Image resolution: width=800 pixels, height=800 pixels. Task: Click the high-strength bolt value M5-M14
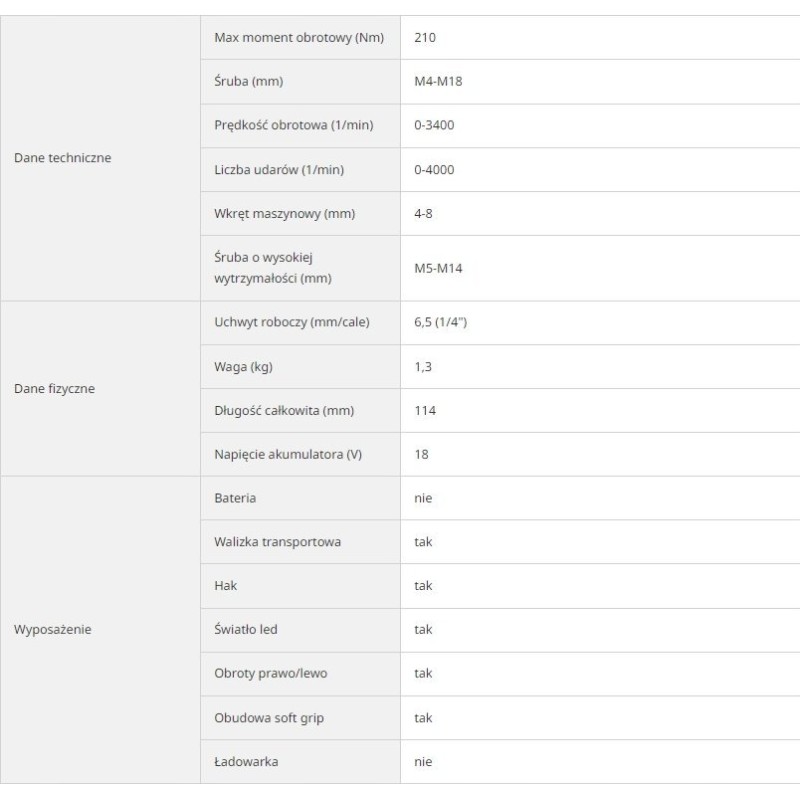coord(438,268)
